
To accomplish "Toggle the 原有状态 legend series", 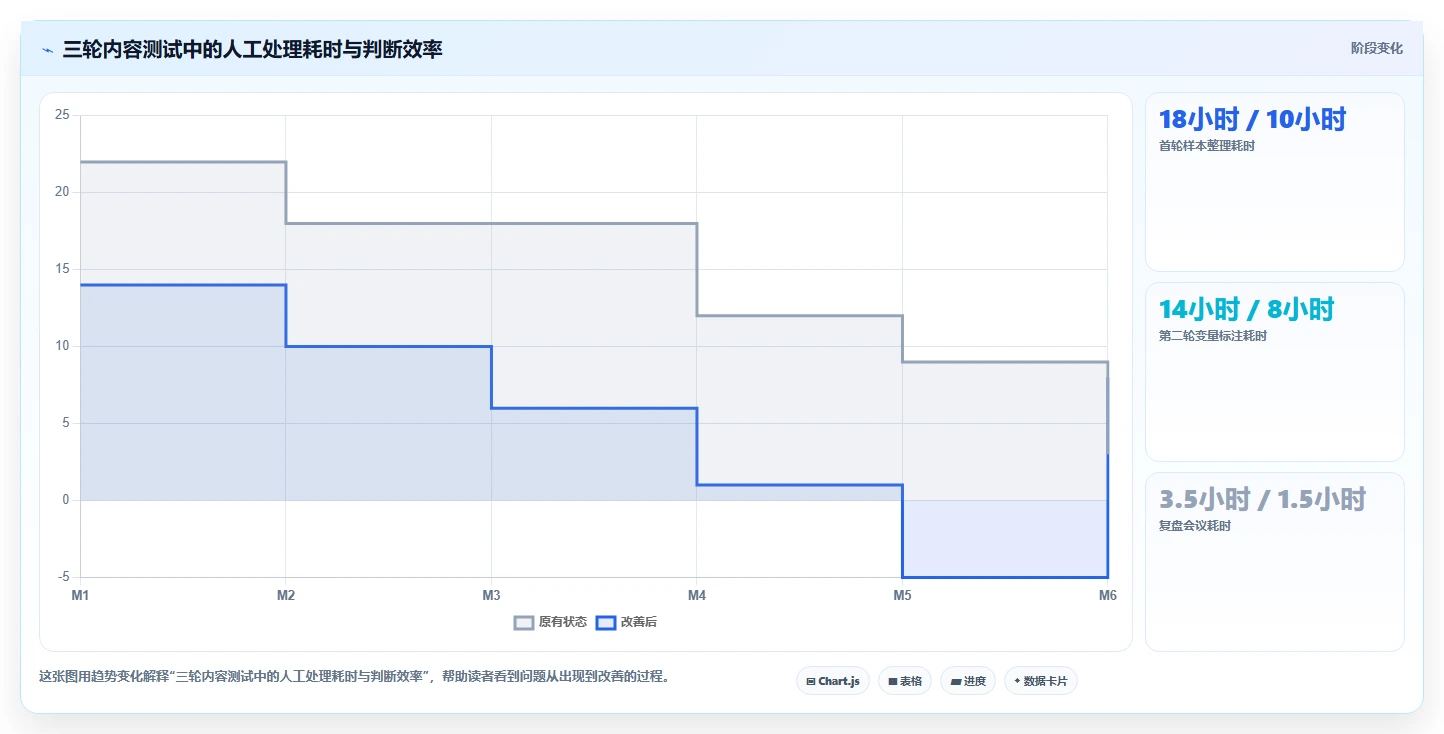I will pos(550,622).
